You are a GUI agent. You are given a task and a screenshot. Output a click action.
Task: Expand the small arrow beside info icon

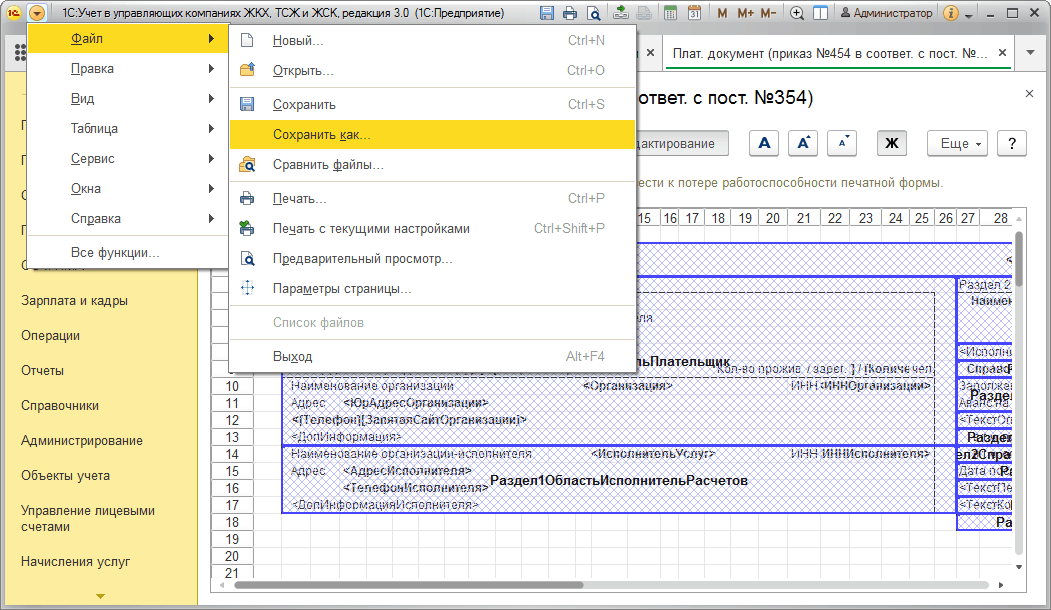coord(969,15)
